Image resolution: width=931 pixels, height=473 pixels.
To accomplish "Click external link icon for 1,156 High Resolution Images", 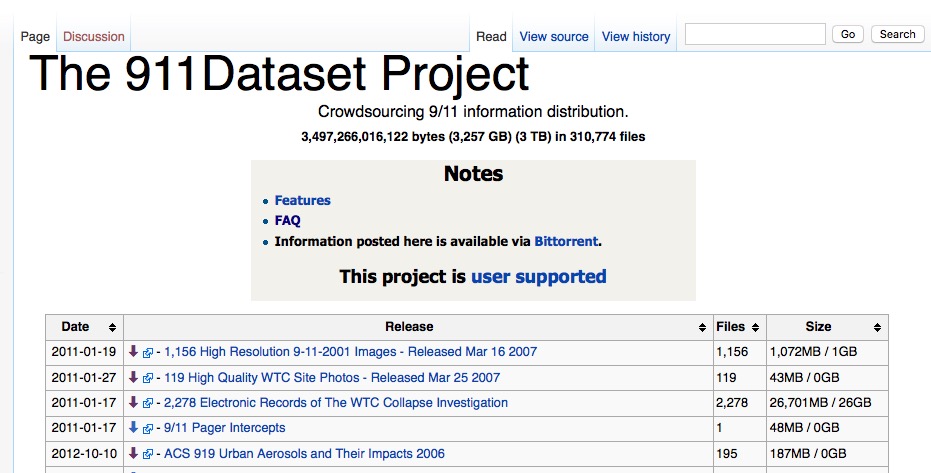I will click(x=148, y=353).
